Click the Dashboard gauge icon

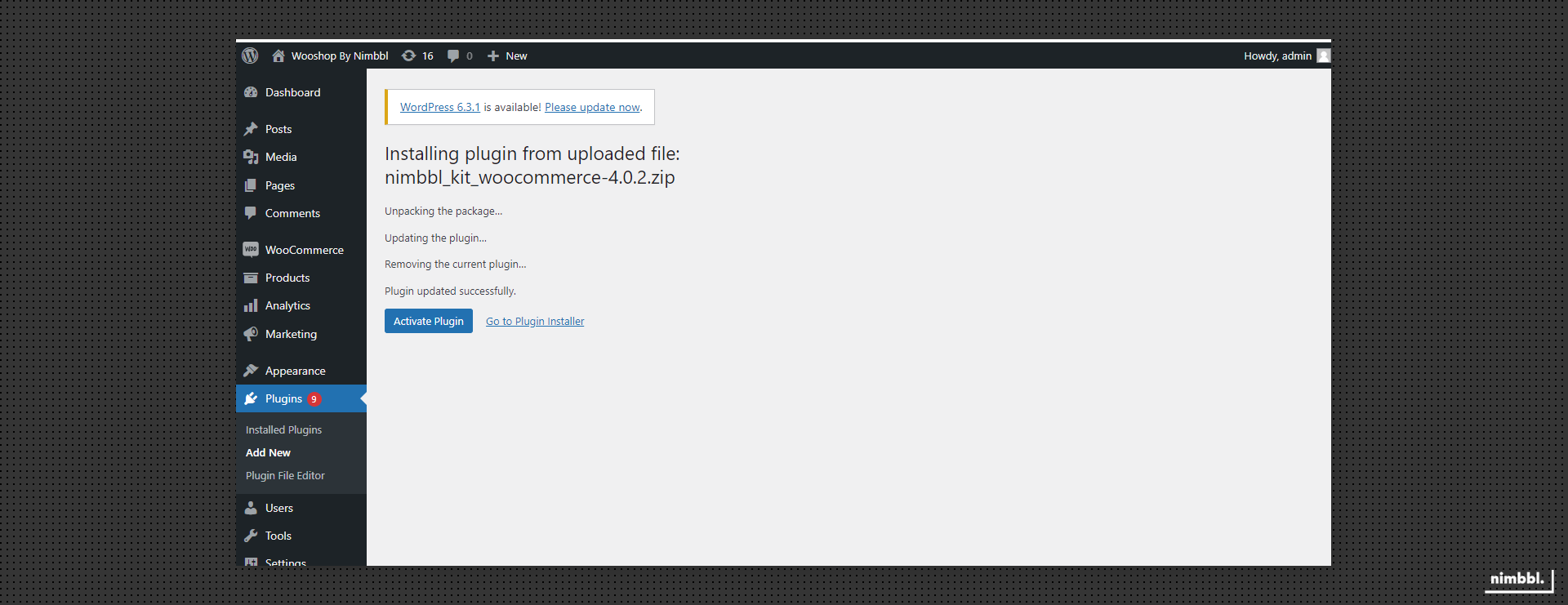(251, 92)
